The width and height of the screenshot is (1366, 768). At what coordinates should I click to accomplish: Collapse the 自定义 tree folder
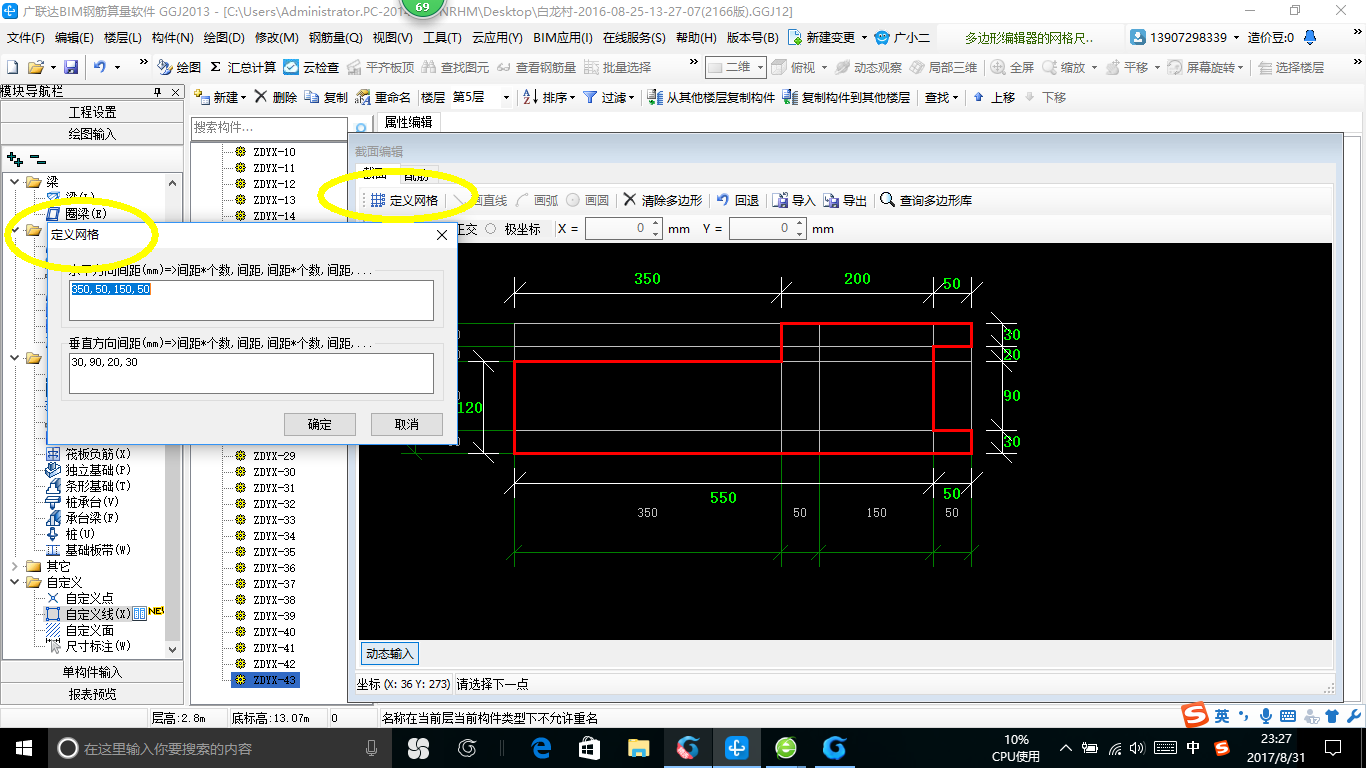[15, 582]
